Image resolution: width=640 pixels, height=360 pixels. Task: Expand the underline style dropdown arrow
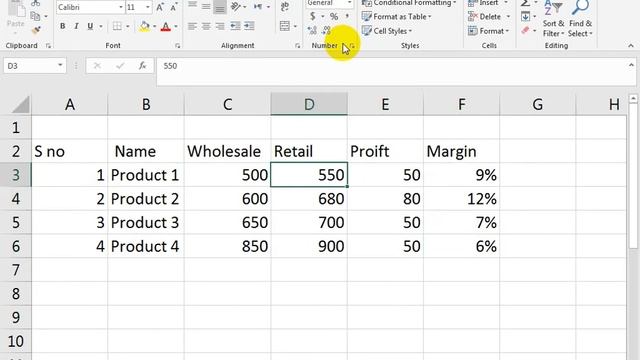101,27
